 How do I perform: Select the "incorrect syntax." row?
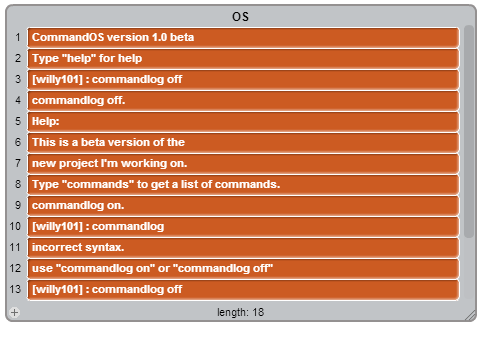point(243,247)
